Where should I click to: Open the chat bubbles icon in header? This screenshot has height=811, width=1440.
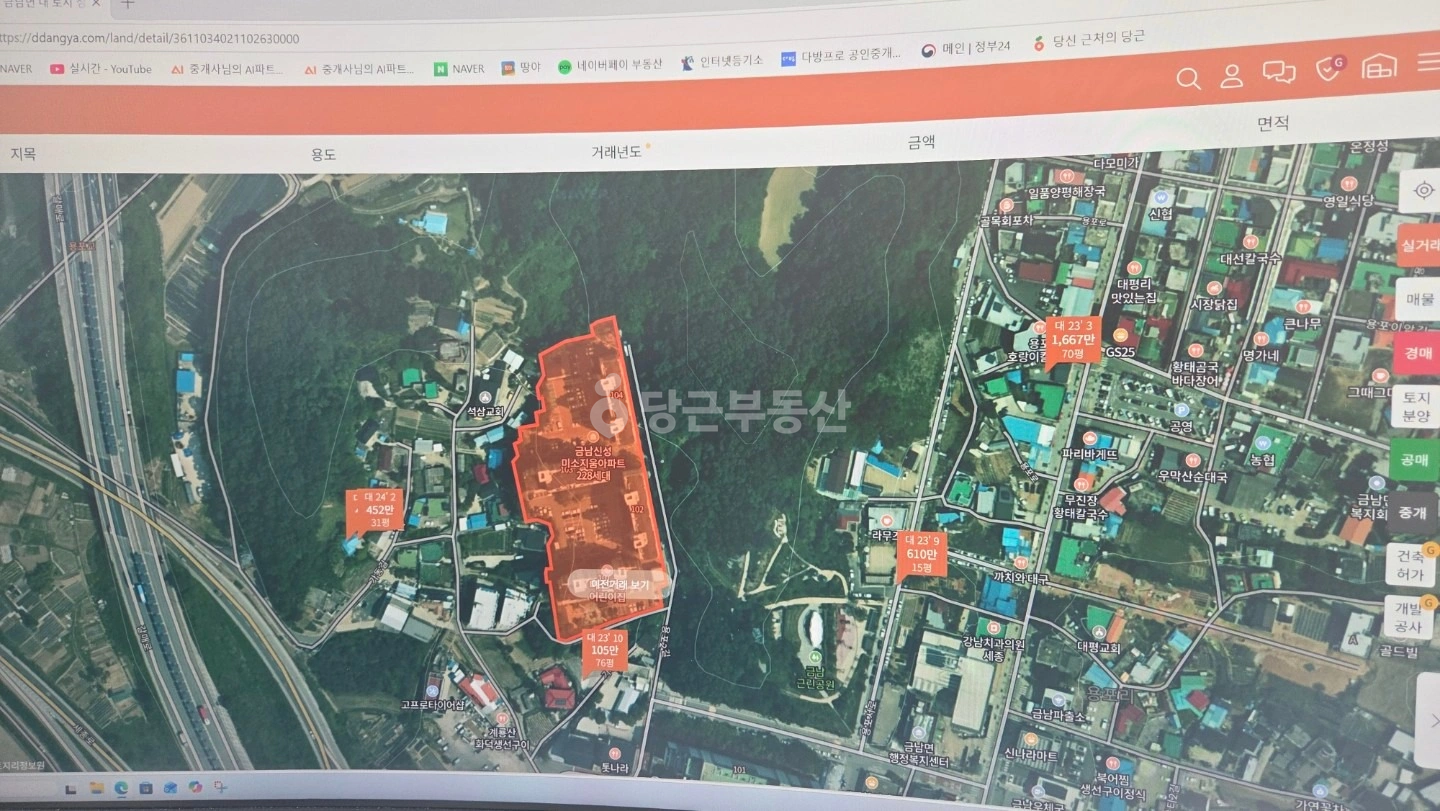pos(1279,72)
